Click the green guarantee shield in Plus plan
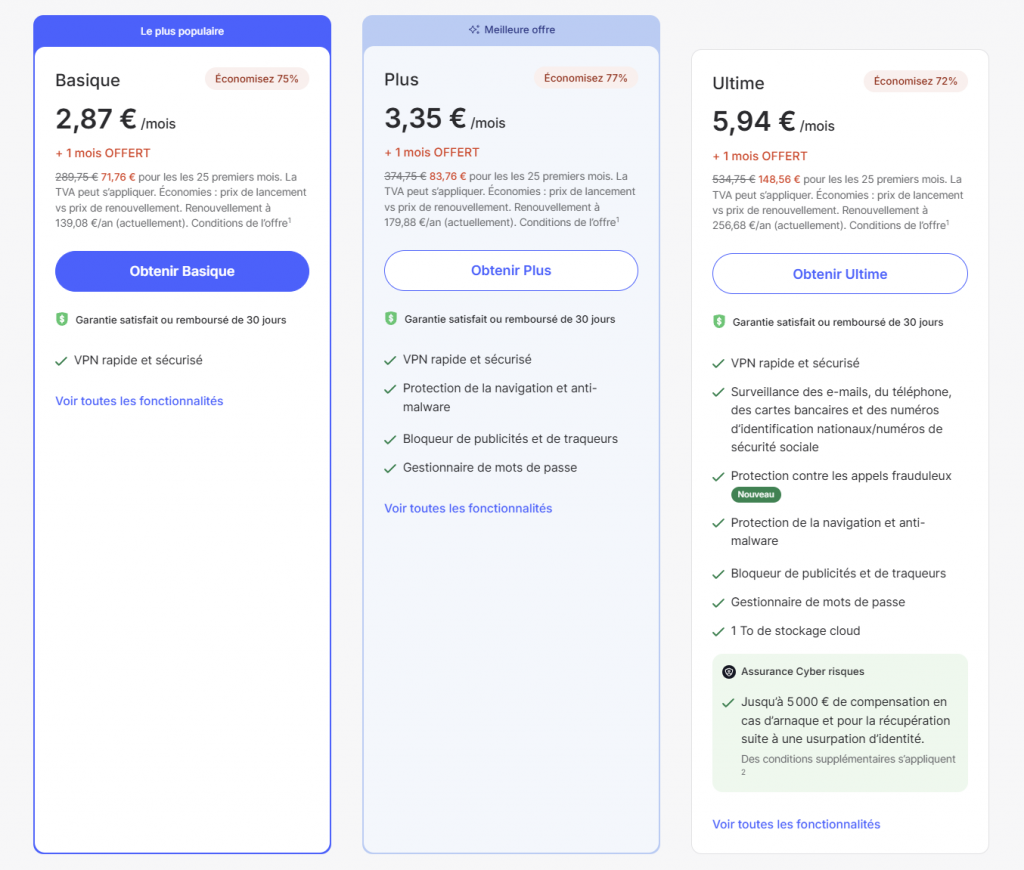The image size is (1024, 870). point(391,319)
